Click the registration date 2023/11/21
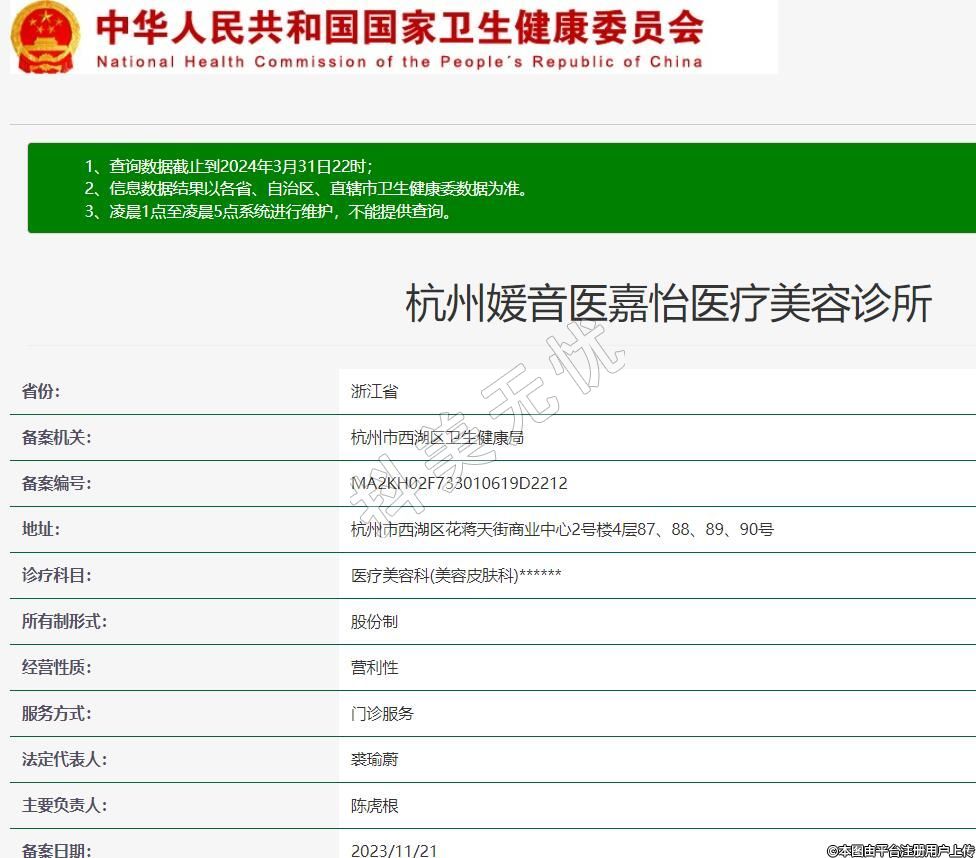 pos(394,850)
